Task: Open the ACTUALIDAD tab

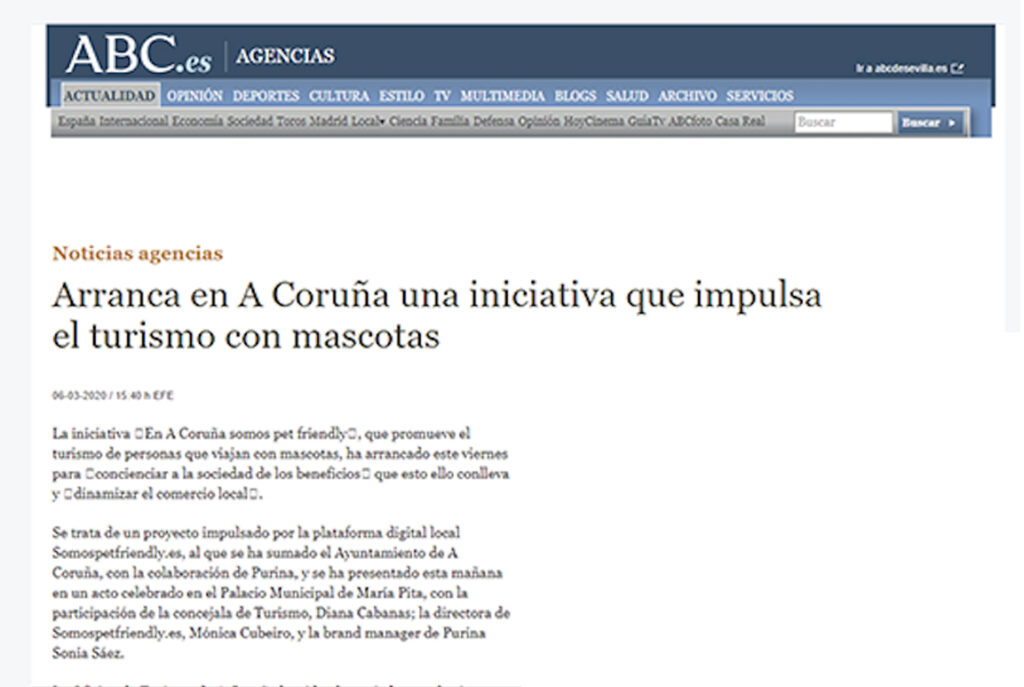Action: click(x=109, y=96)
